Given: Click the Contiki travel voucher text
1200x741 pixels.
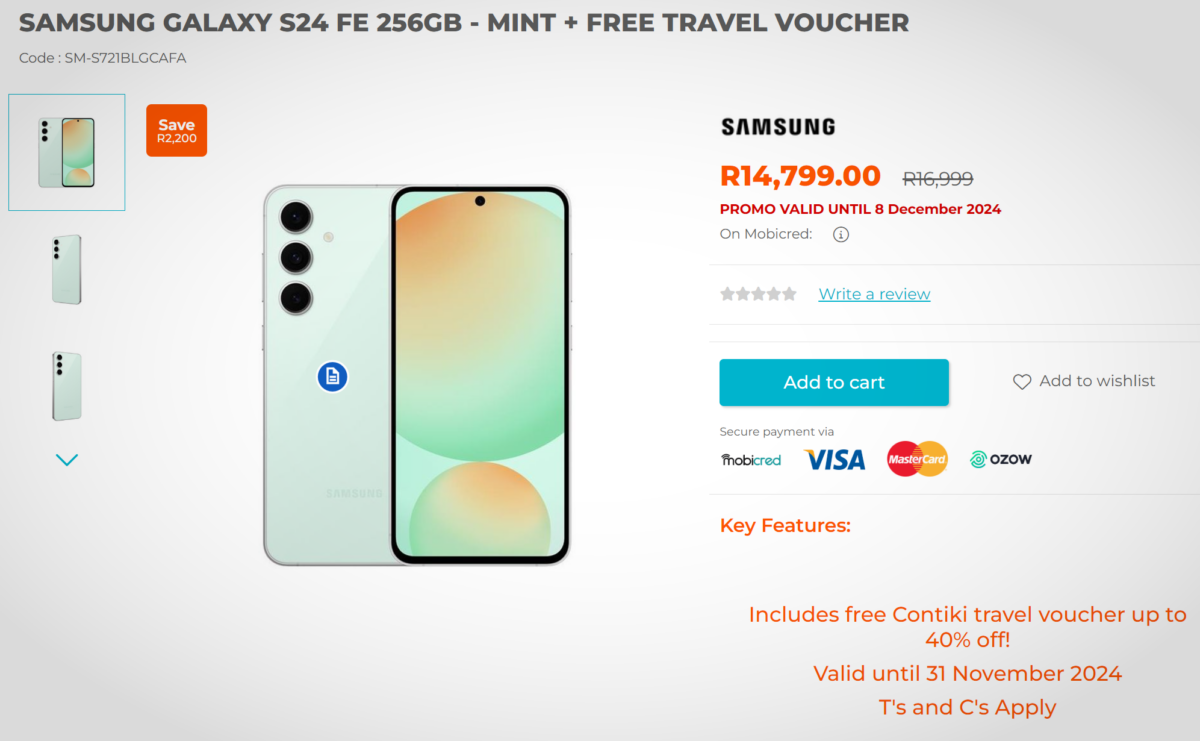Looking at the screenshot, I should click(967, 627).
